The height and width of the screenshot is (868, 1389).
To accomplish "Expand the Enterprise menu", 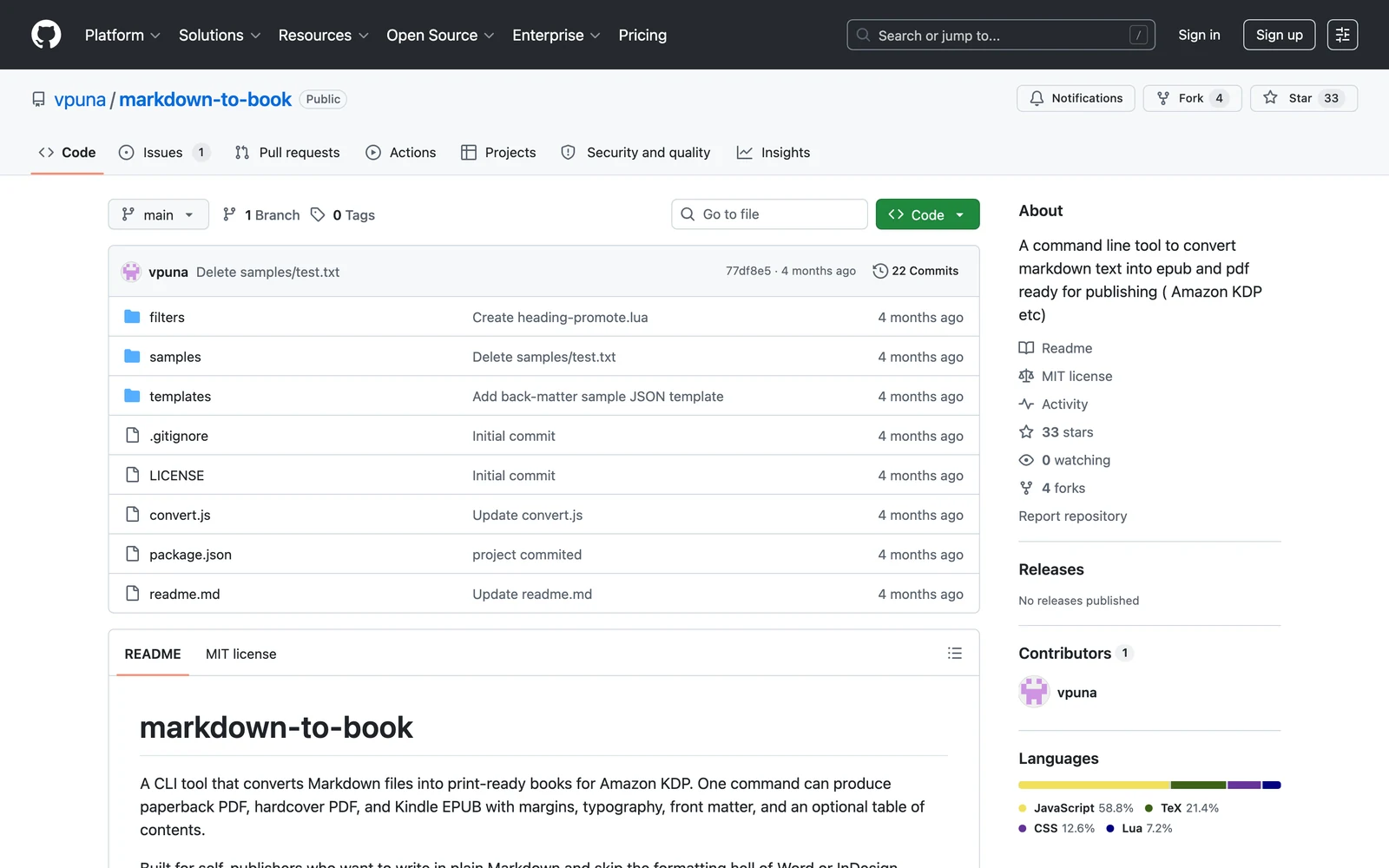I will pos(556,35).
